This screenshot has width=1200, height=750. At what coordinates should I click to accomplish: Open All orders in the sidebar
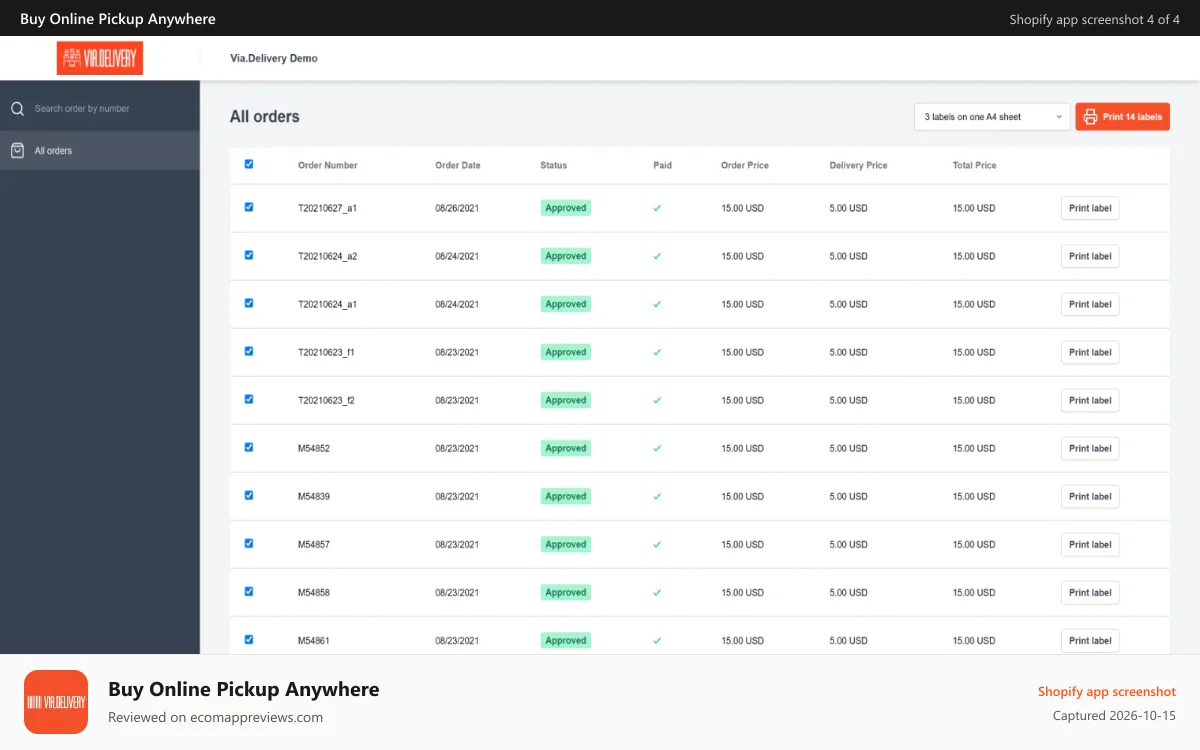tap(100, 151)
